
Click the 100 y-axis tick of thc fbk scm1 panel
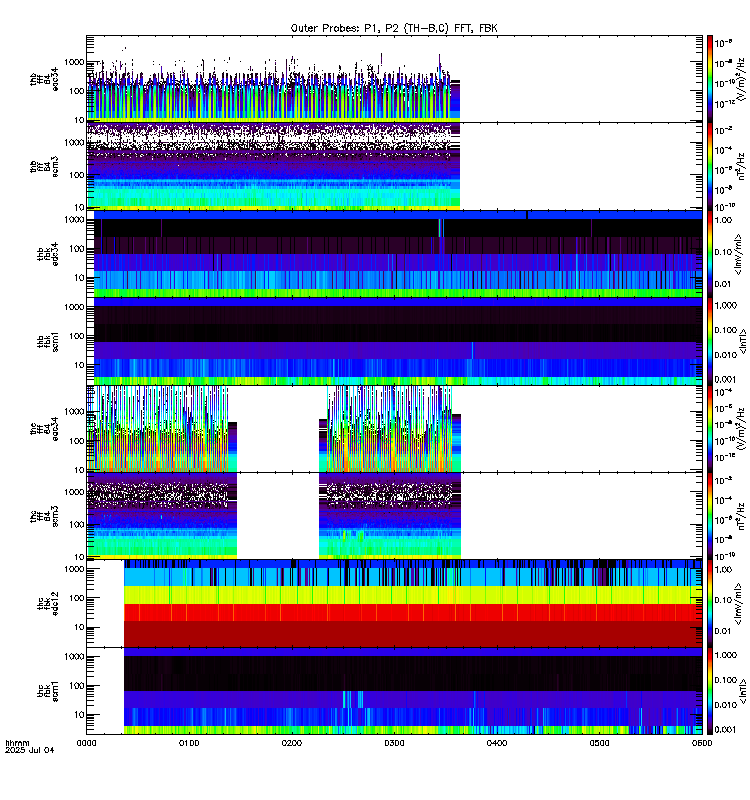(x=77, y=686)
